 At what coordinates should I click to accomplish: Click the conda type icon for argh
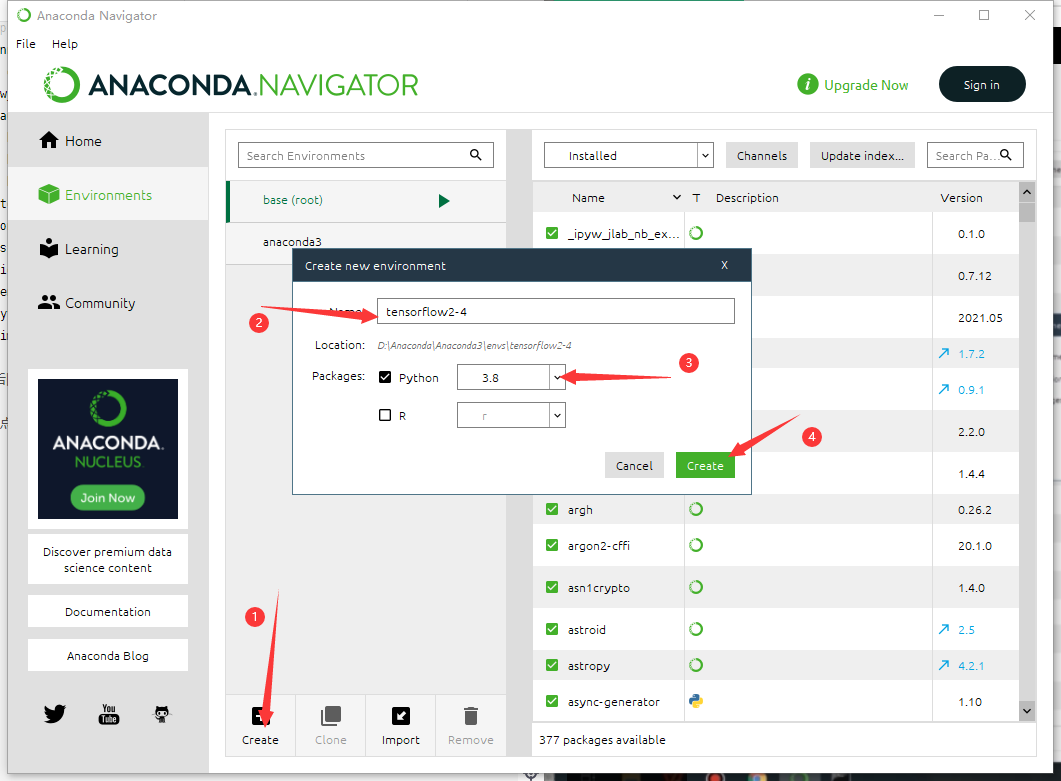coord(696,509)
